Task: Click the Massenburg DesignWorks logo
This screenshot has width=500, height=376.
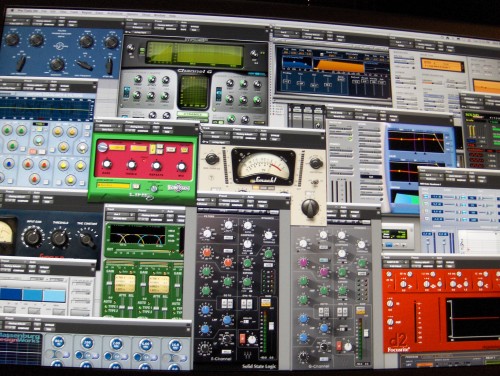Action: (x=20, y=337)
